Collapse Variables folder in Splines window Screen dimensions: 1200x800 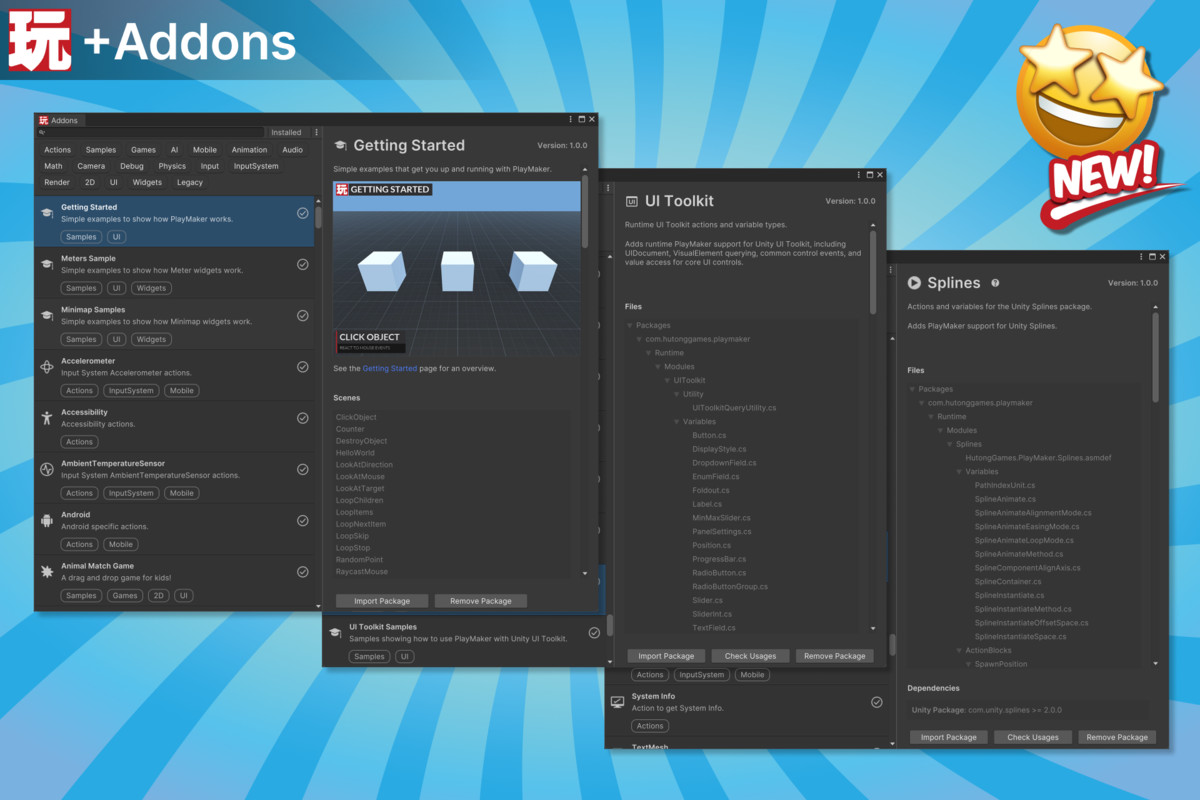point(960,471)
